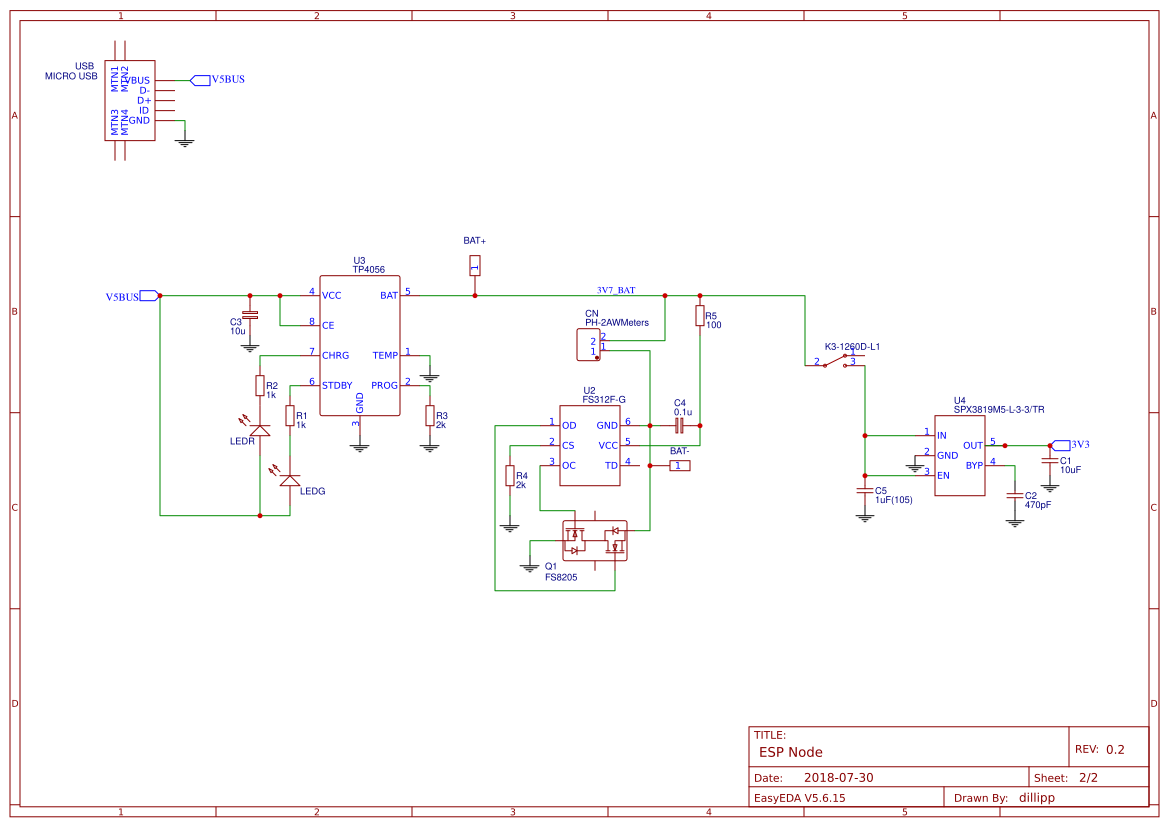Image resolution: width=1169 pixels, height=827 pixels.
Task: Click the Q1 FS8205 dual MOSFET symbol
Action: point(594,541)
